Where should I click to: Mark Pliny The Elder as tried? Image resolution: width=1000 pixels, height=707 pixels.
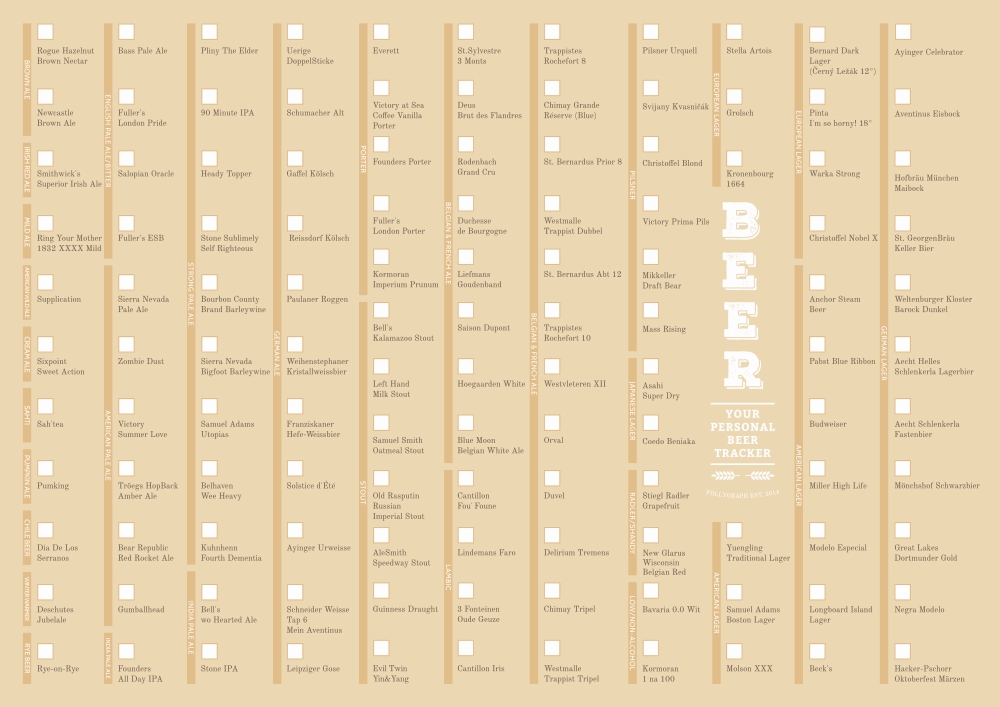pyautogui.click(x=209, y=32)
